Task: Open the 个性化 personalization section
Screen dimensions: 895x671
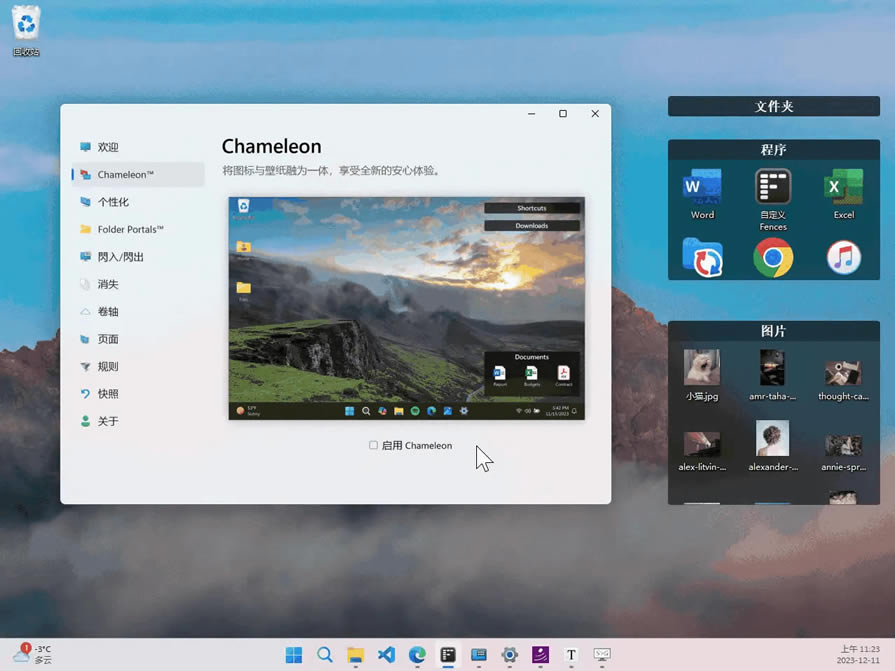Action: (x=138, y=202)
